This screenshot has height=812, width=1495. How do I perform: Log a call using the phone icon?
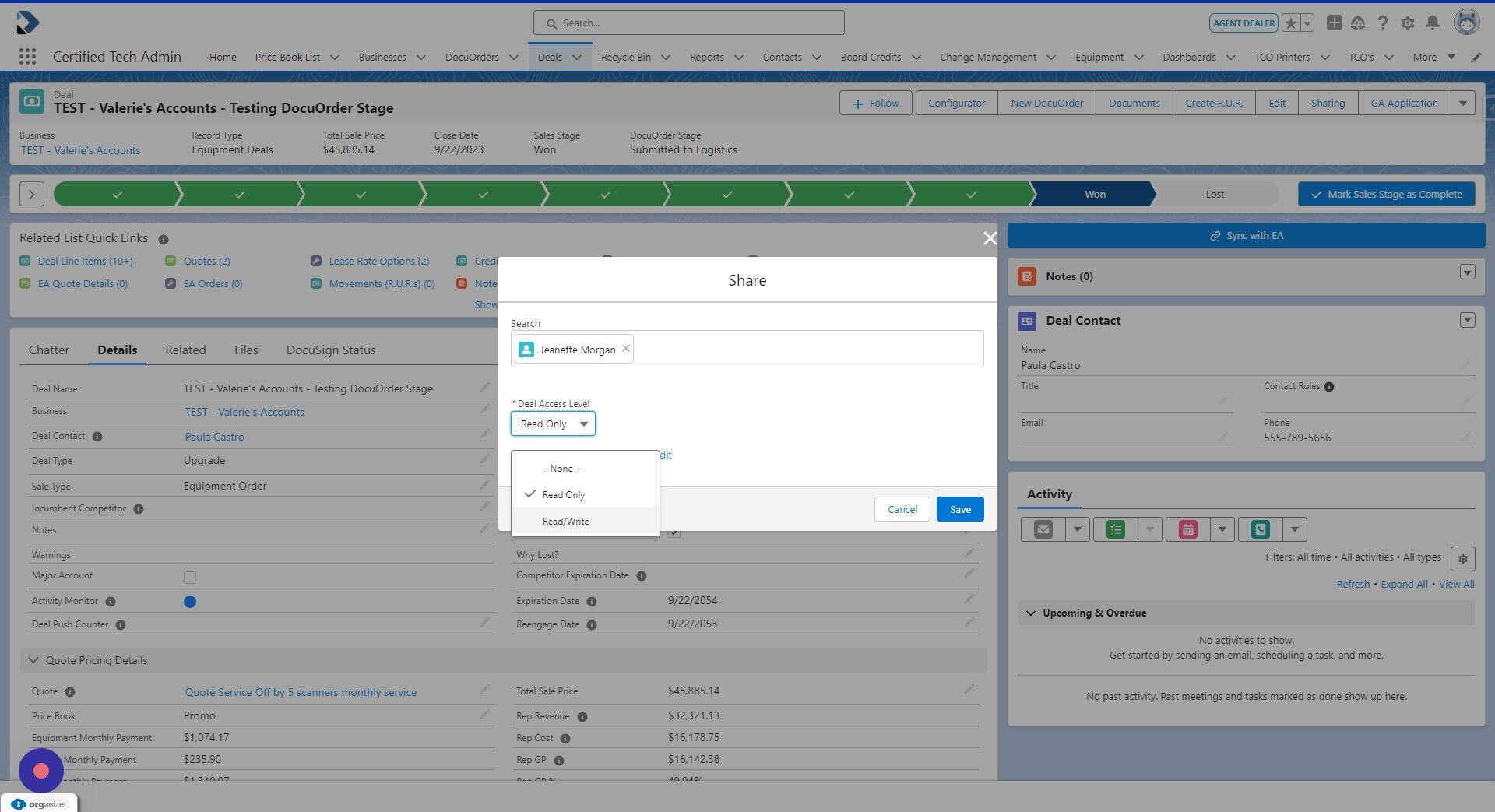(1259, 529)
